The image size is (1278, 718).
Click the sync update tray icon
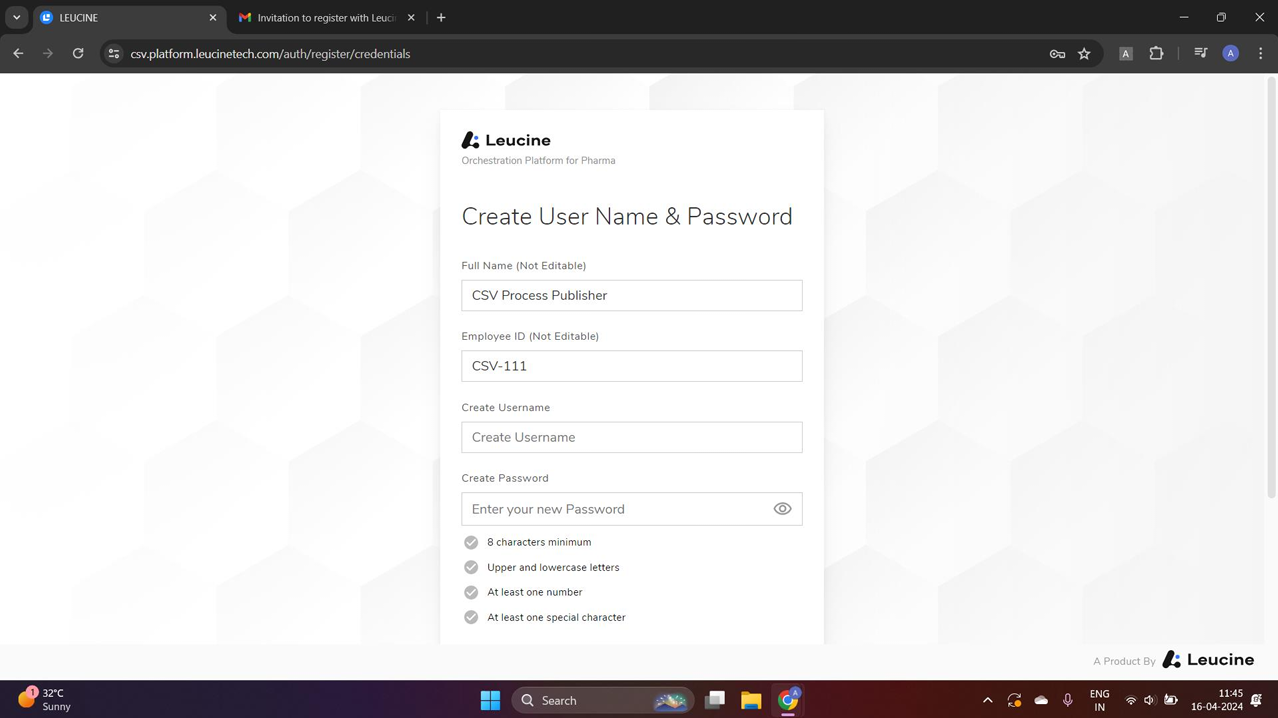pyautogui.click(x=1014, y=700)
